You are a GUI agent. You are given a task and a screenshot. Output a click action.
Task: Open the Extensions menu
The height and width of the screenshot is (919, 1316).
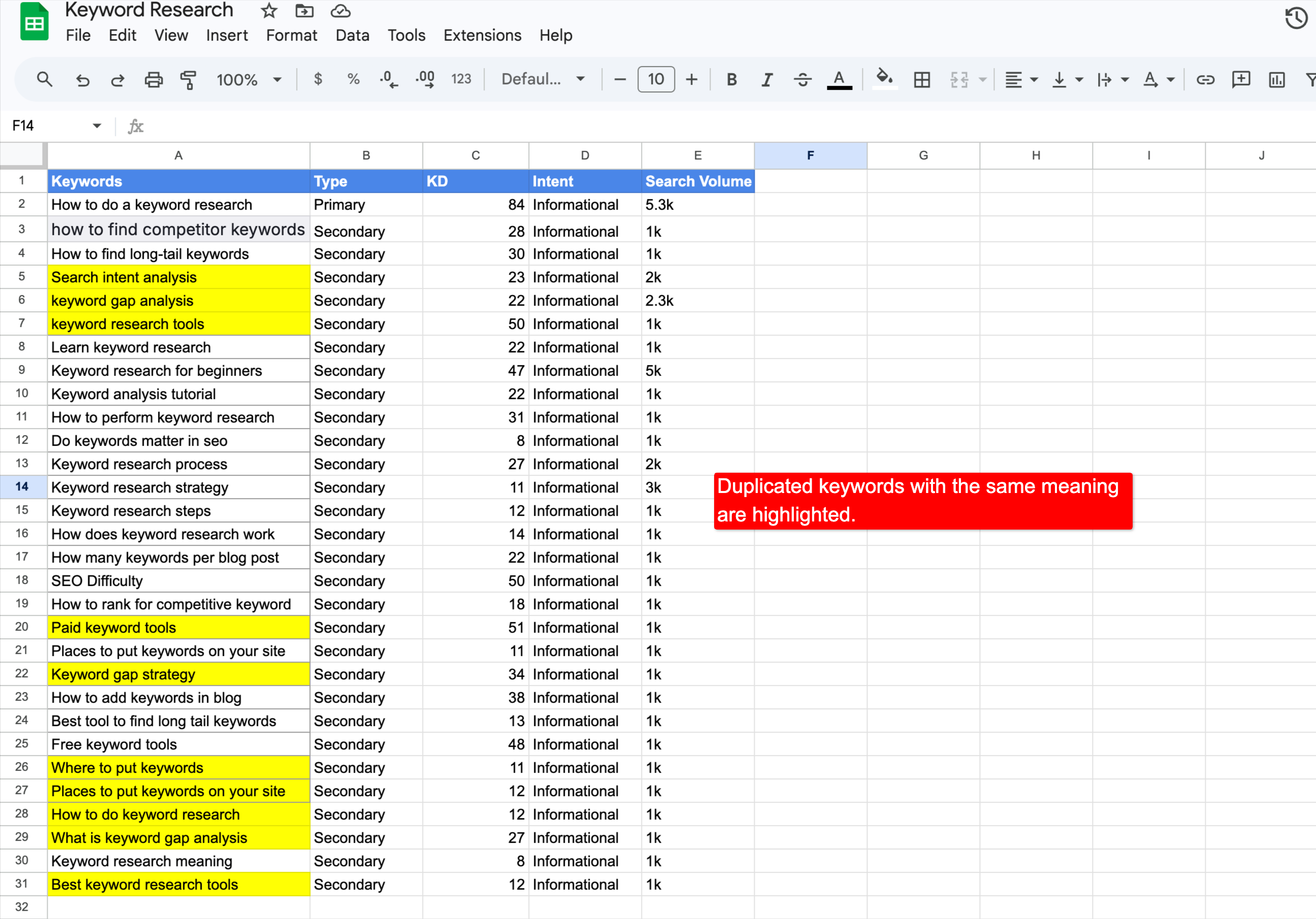[482, 35]
